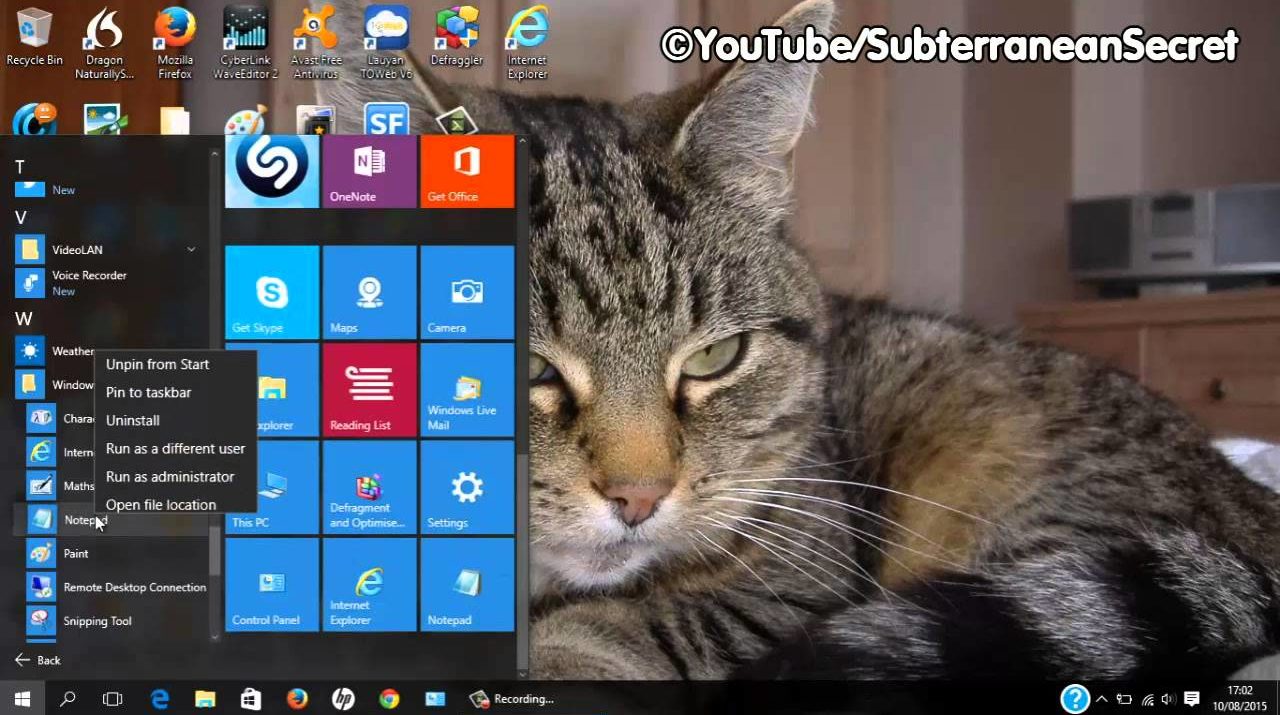1280x715 pixels.
Task: Open the Maps tile
Action: click(x=369, y=292)
